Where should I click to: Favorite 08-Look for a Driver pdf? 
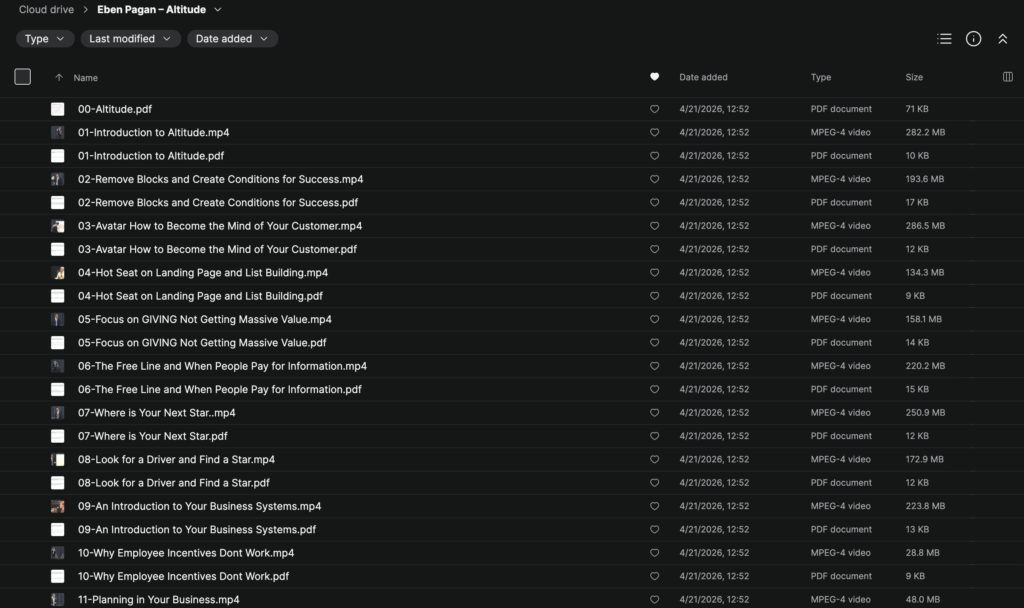click(654, 483)
